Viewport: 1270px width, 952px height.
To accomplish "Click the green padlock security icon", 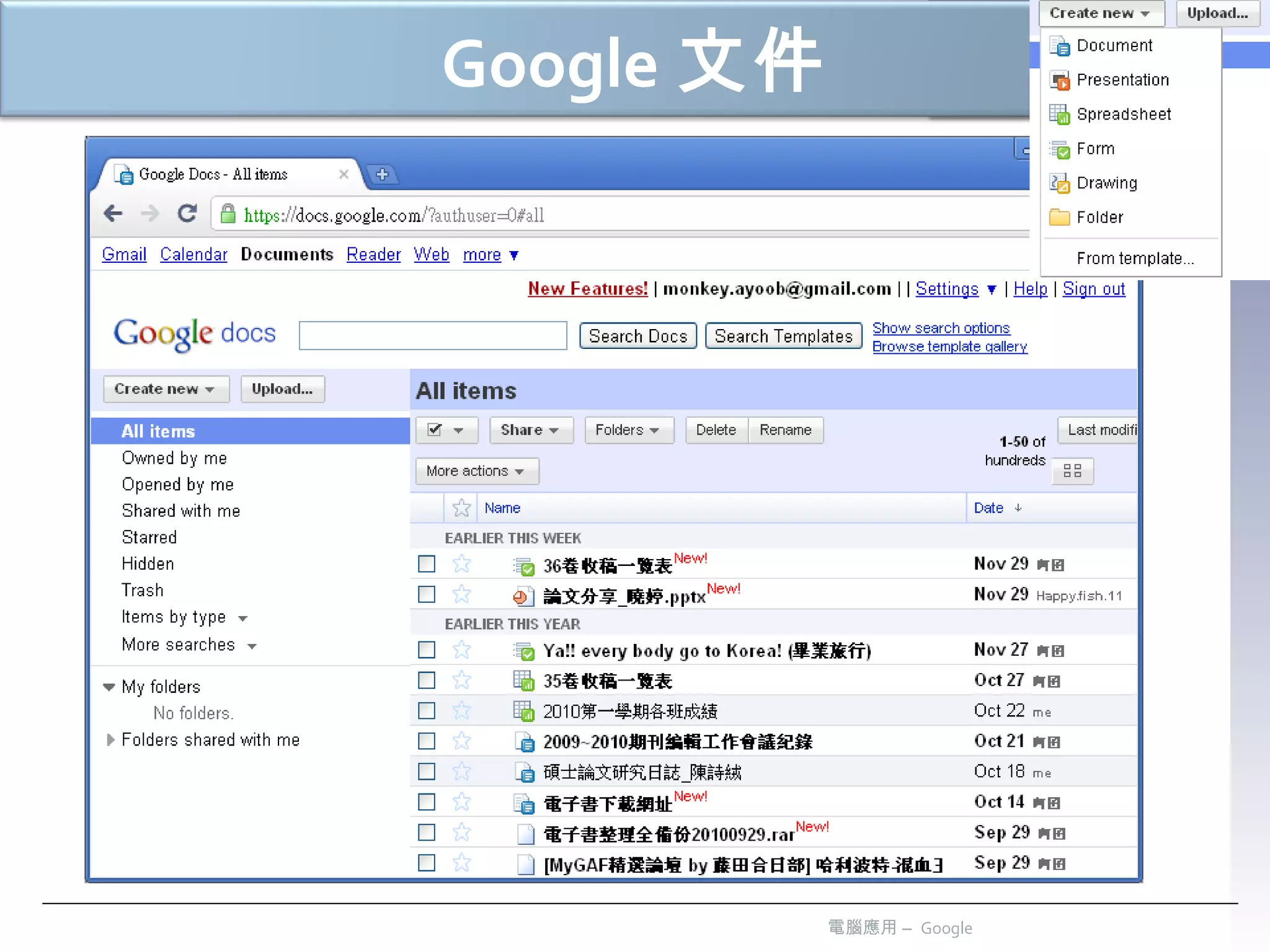I will point(228,214).
